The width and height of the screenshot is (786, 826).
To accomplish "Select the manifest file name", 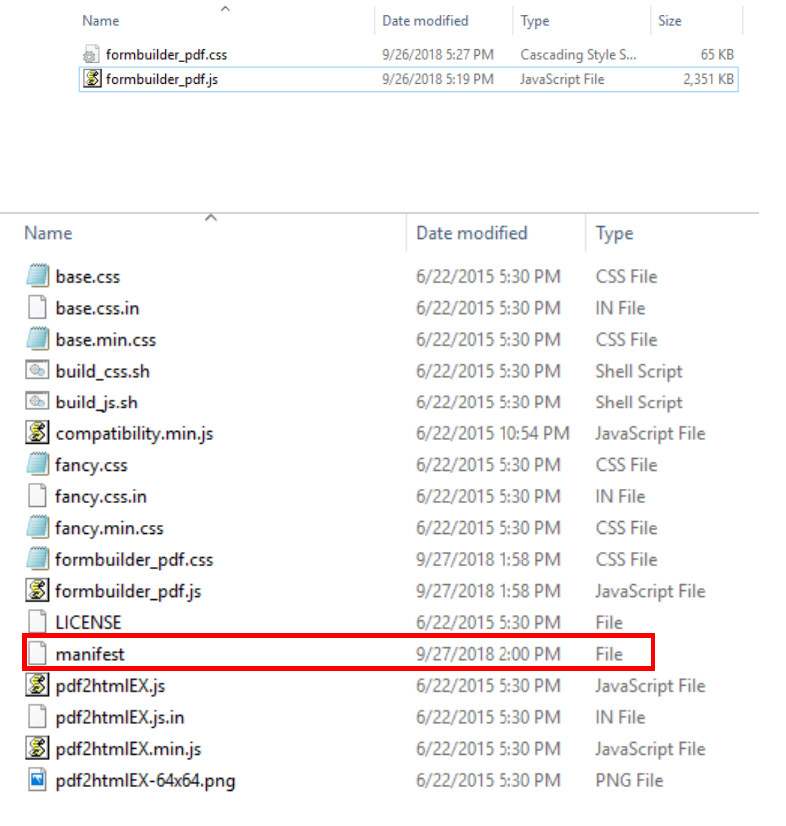I will click(90, 654).
